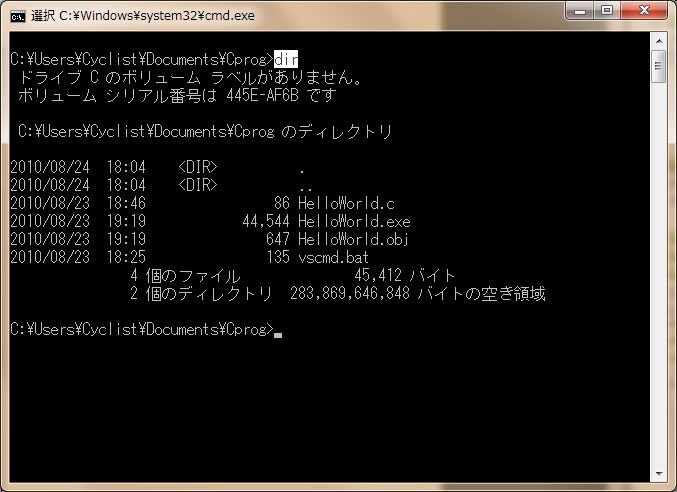Click the 44,544 file size value
677x492 pixels.
266,221
